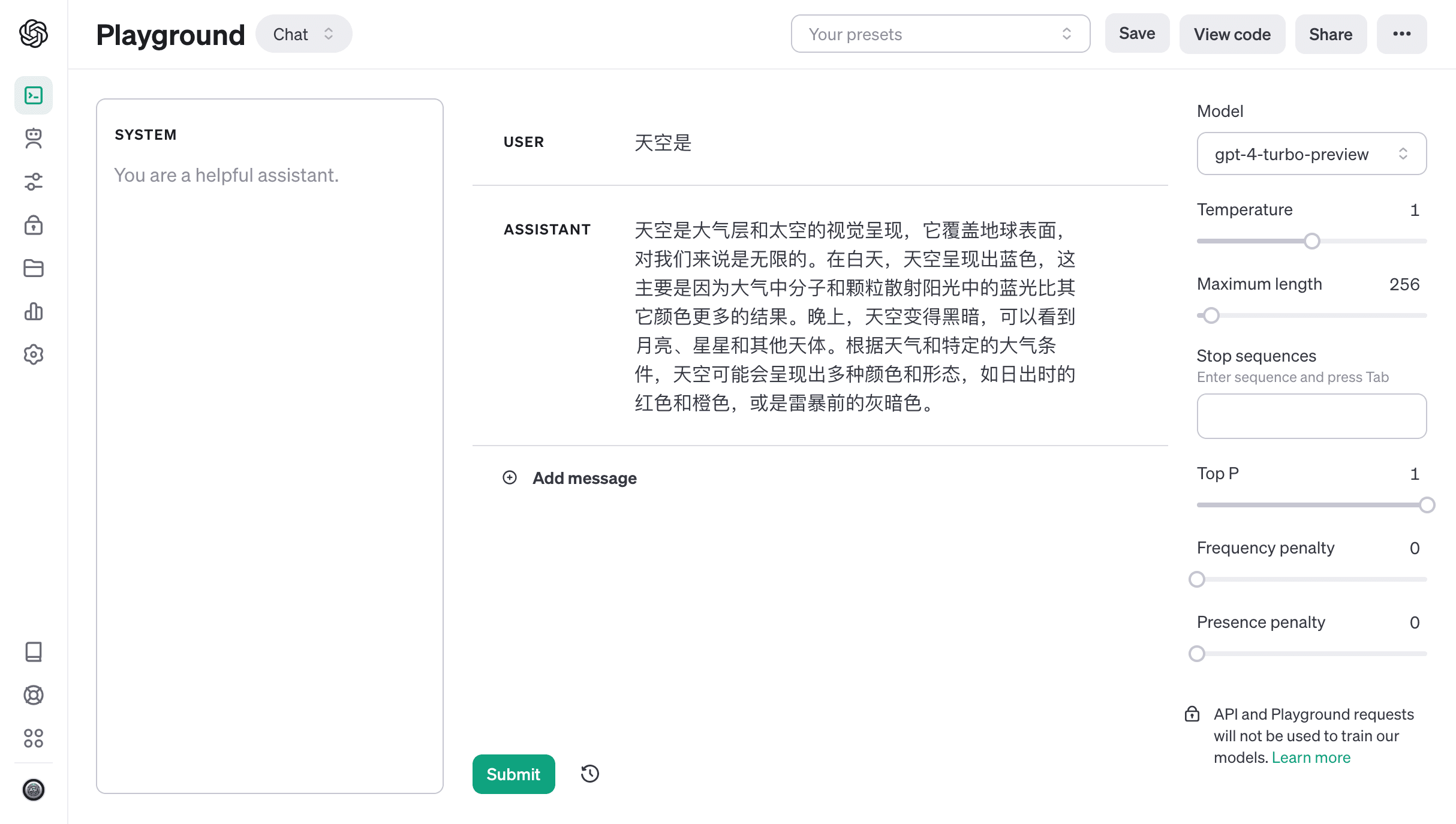Viewport: 1456px width, 824px height.
Task: Open the Assistants robot icon in sidebar
Action: pyautogui.click(x=34, y=139)
